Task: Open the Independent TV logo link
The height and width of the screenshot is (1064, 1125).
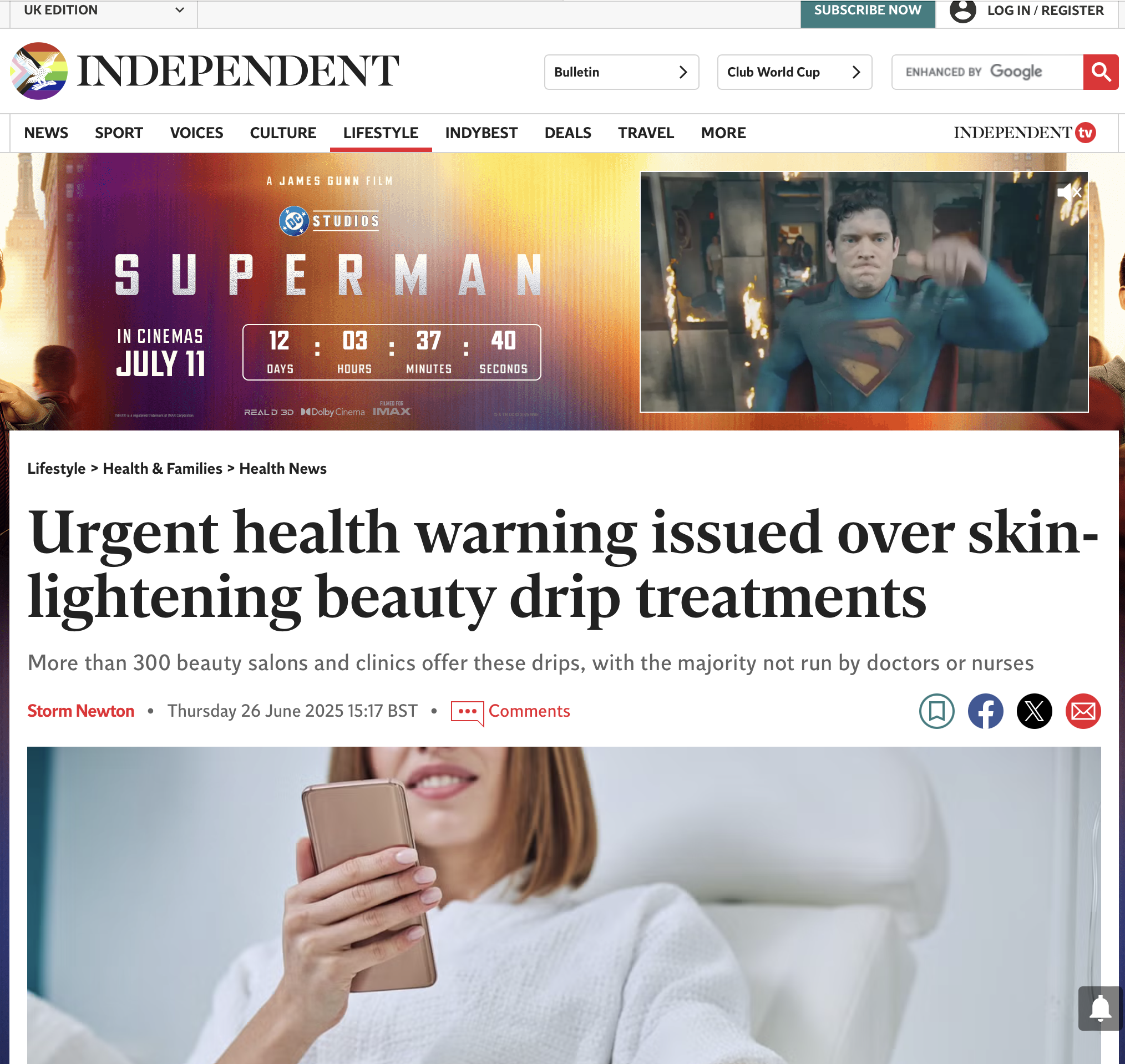Action: click(x=1024, y=133)
